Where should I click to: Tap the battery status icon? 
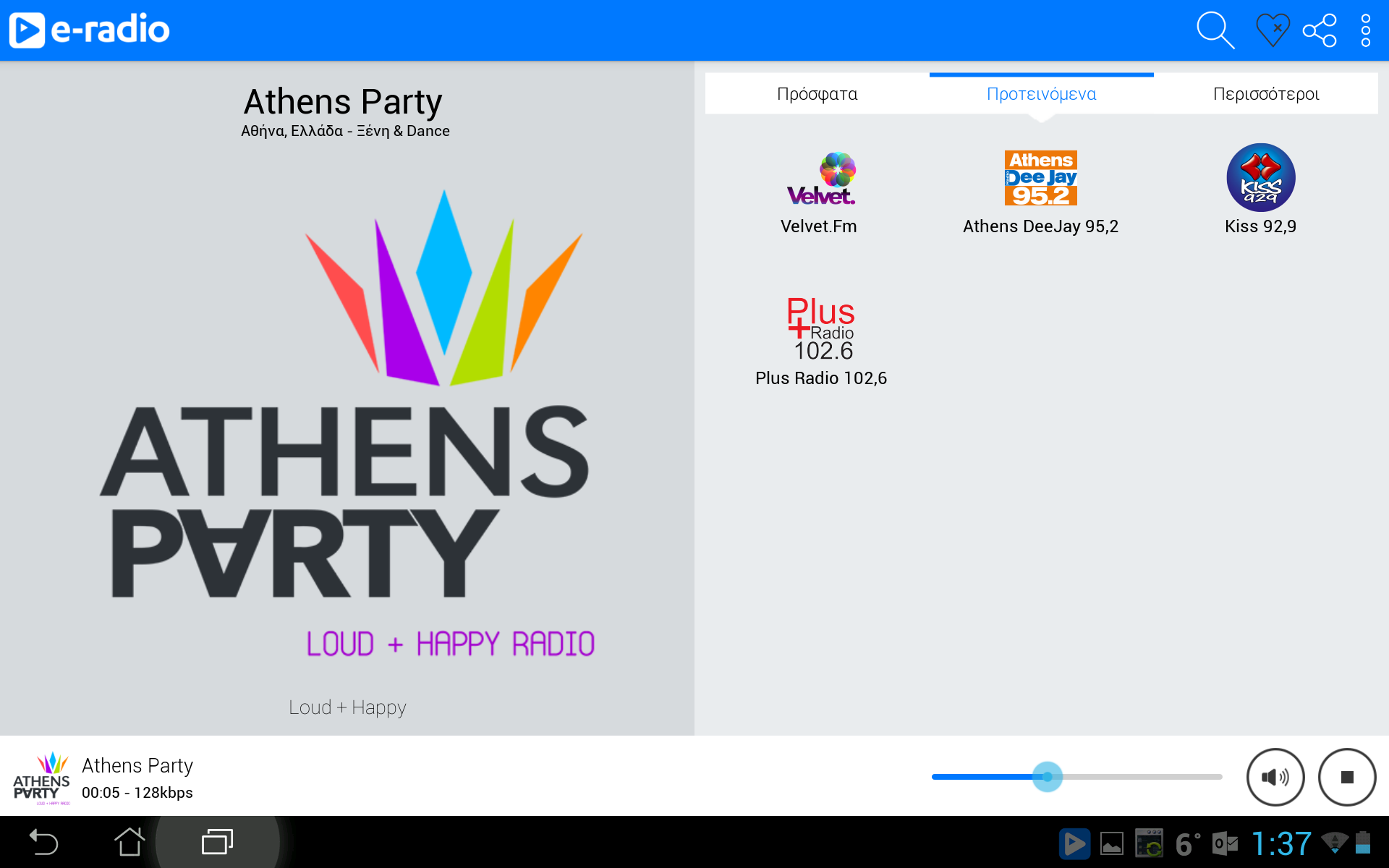point(1363,843)
